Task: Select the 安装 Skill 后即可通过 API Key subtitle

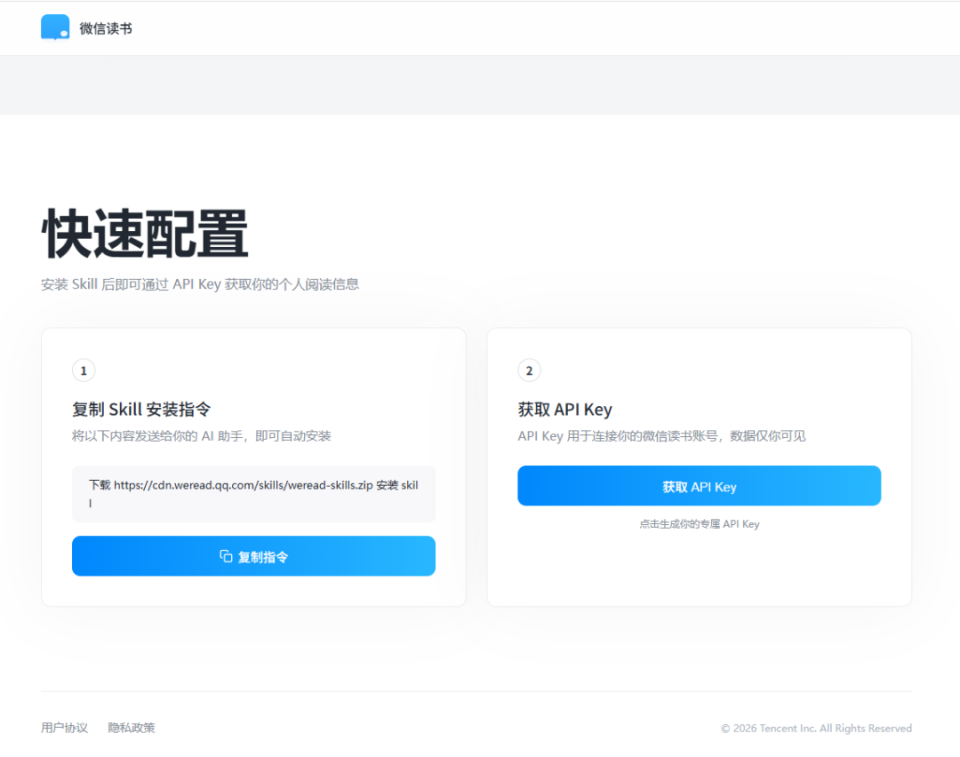Action: pyautogui.click(x=200, y=284)
